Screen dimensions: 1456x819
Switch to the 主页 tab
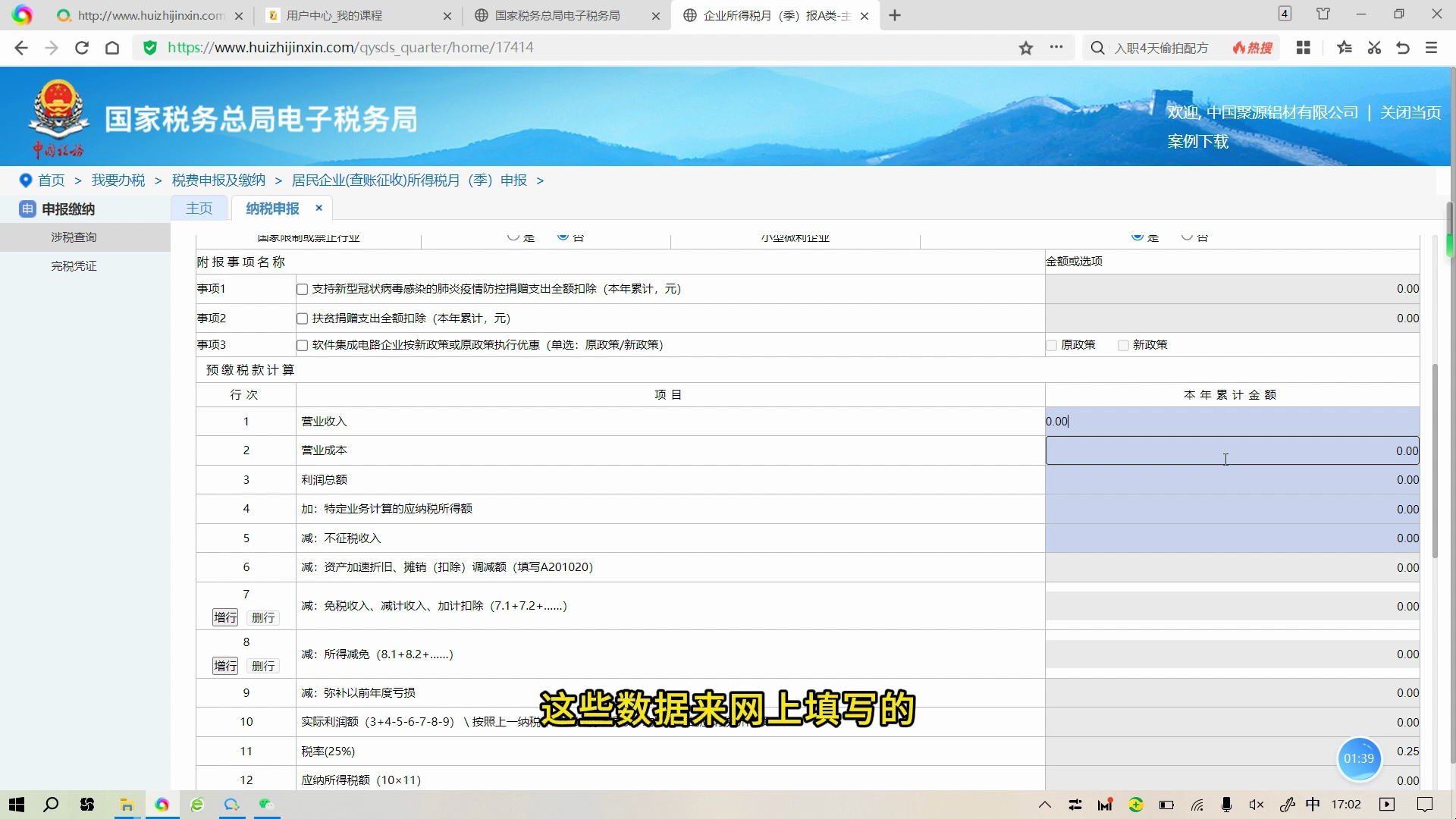click(x=199, y=208)
